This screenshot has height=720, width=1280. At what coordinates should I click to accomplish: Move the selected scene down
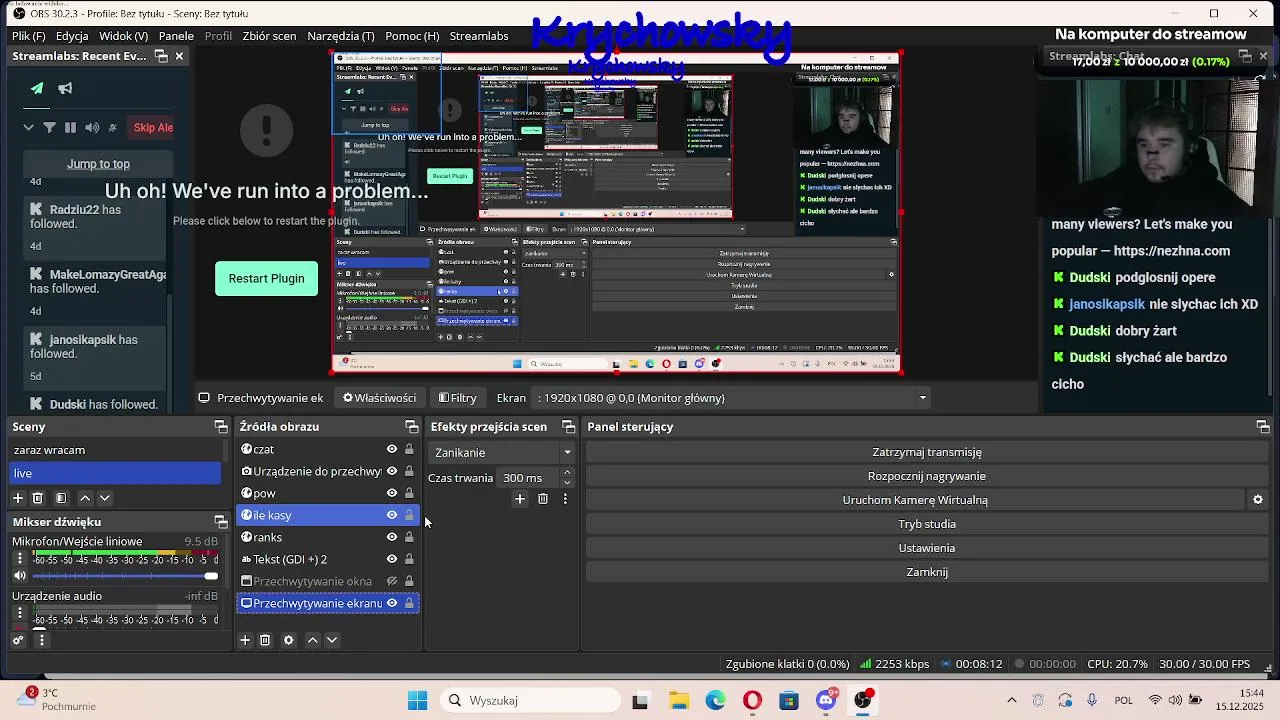pos(104,497)
